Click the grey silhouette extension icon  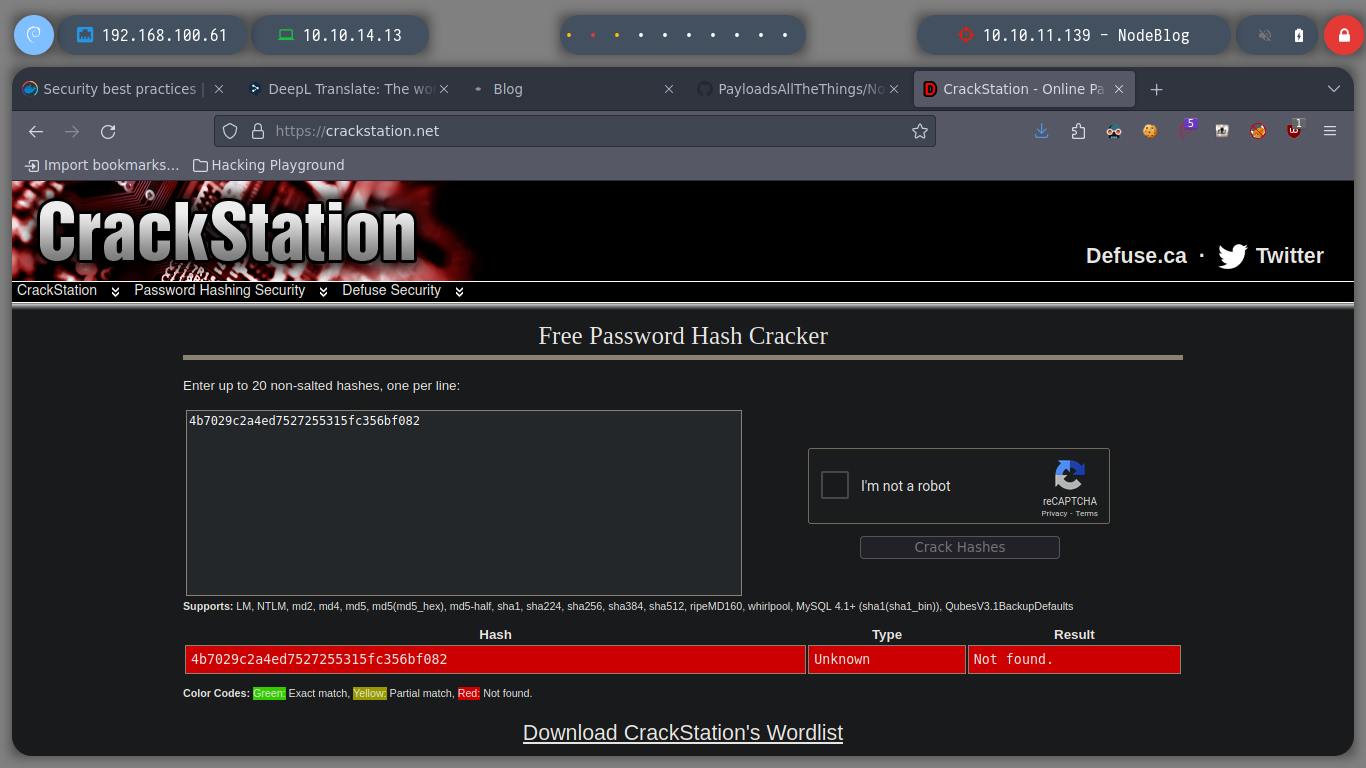coord(1222,131)
